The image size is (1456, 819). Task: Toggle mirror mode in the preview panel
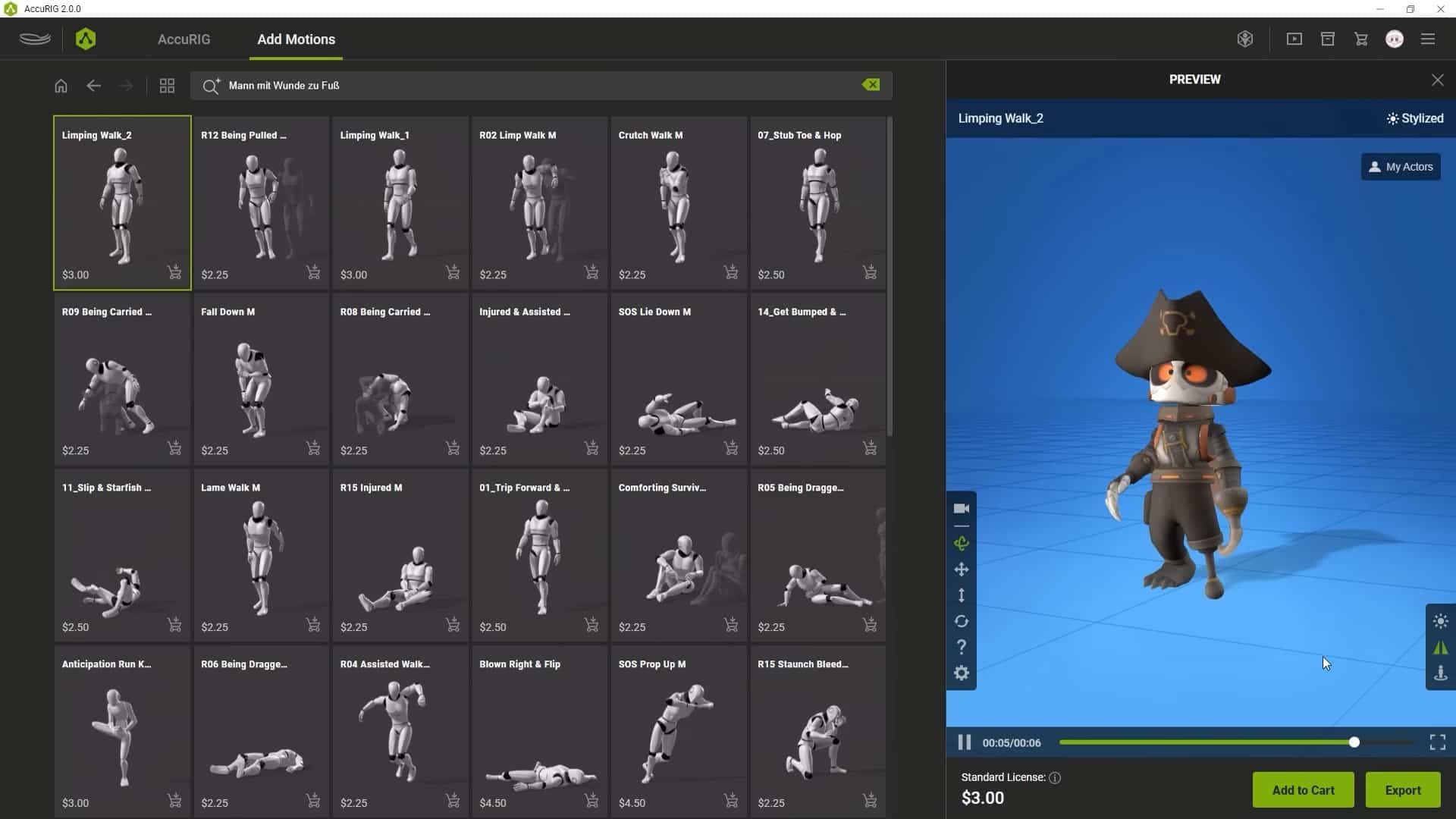coord(1440,648)
